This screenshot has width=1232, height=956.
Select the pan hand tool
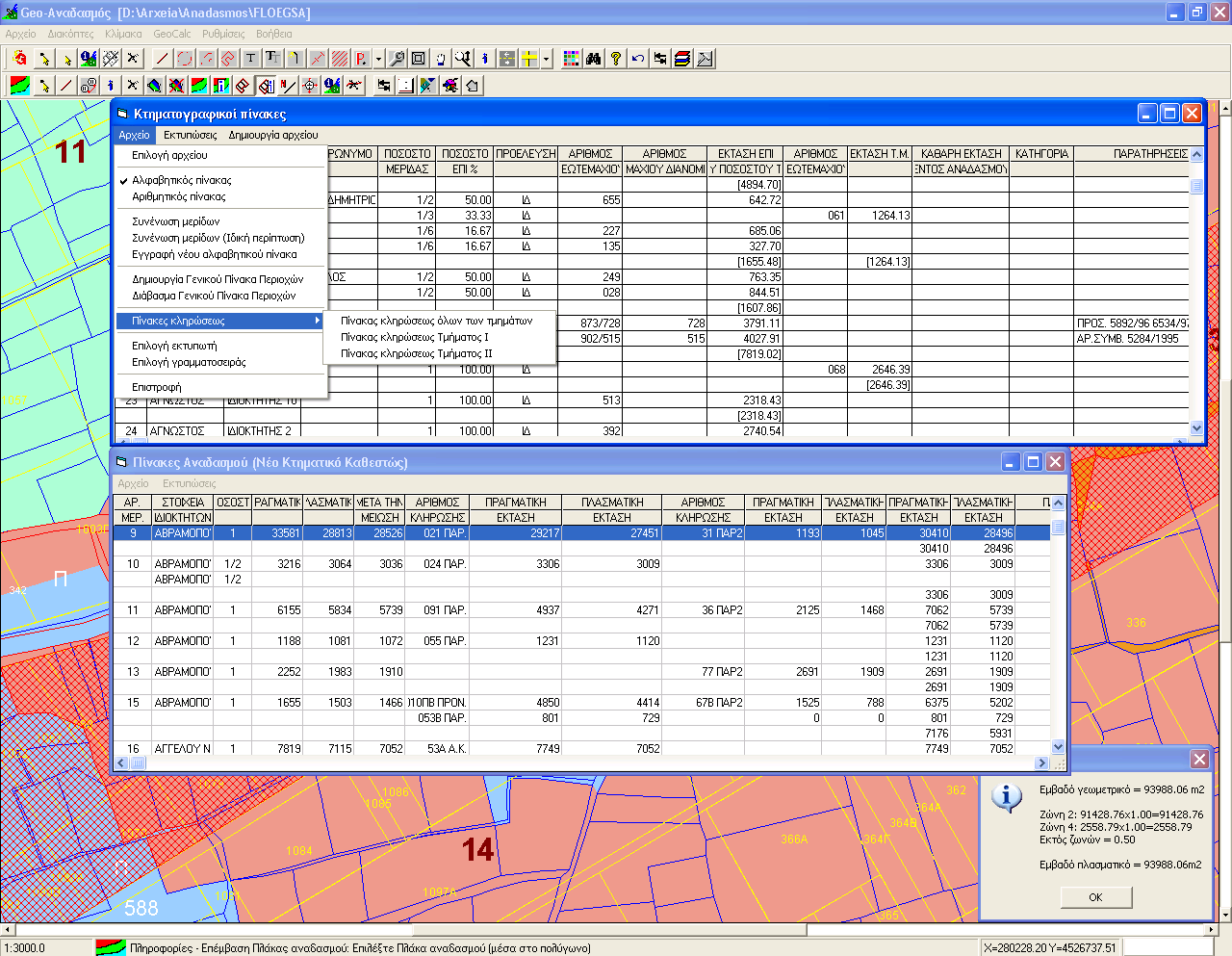point(440,59)
